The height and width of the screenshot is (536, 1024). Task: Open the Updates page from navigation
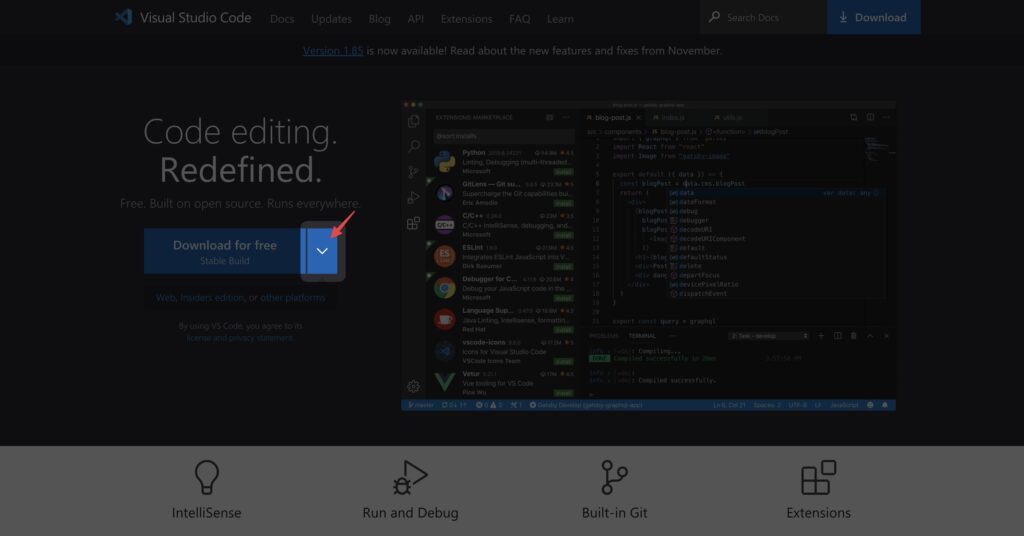(x=331, y=18)
